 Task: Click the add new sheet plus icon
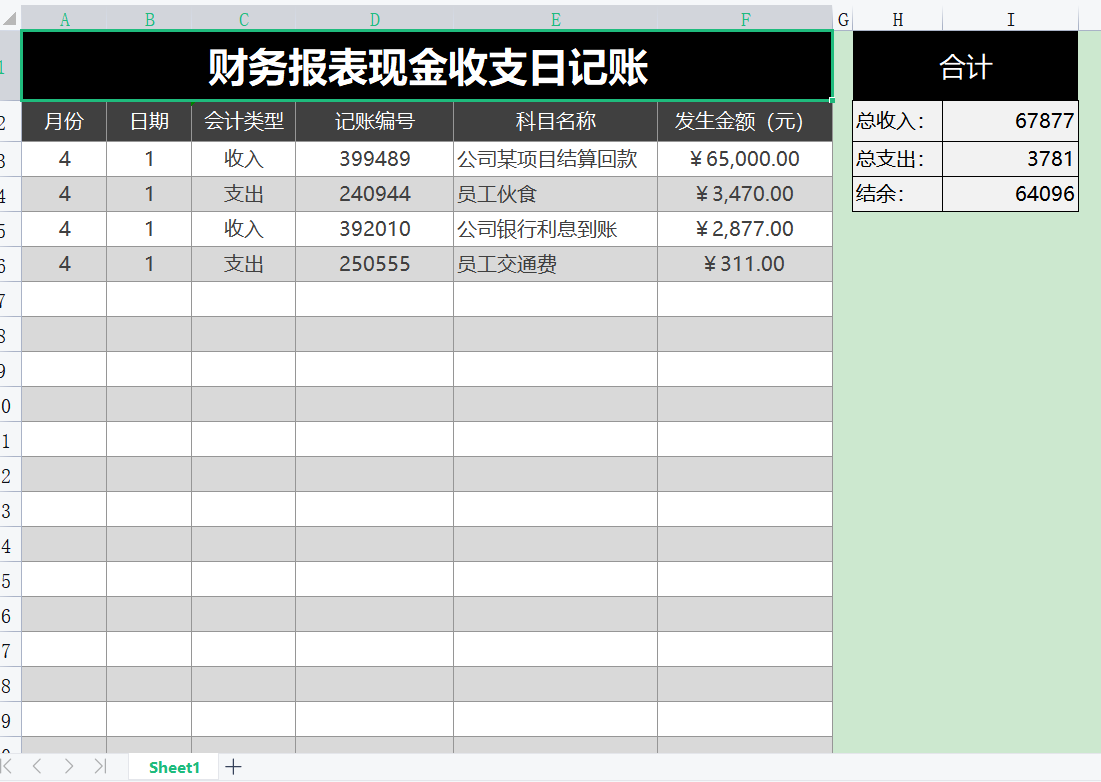[x=233, y=767]
